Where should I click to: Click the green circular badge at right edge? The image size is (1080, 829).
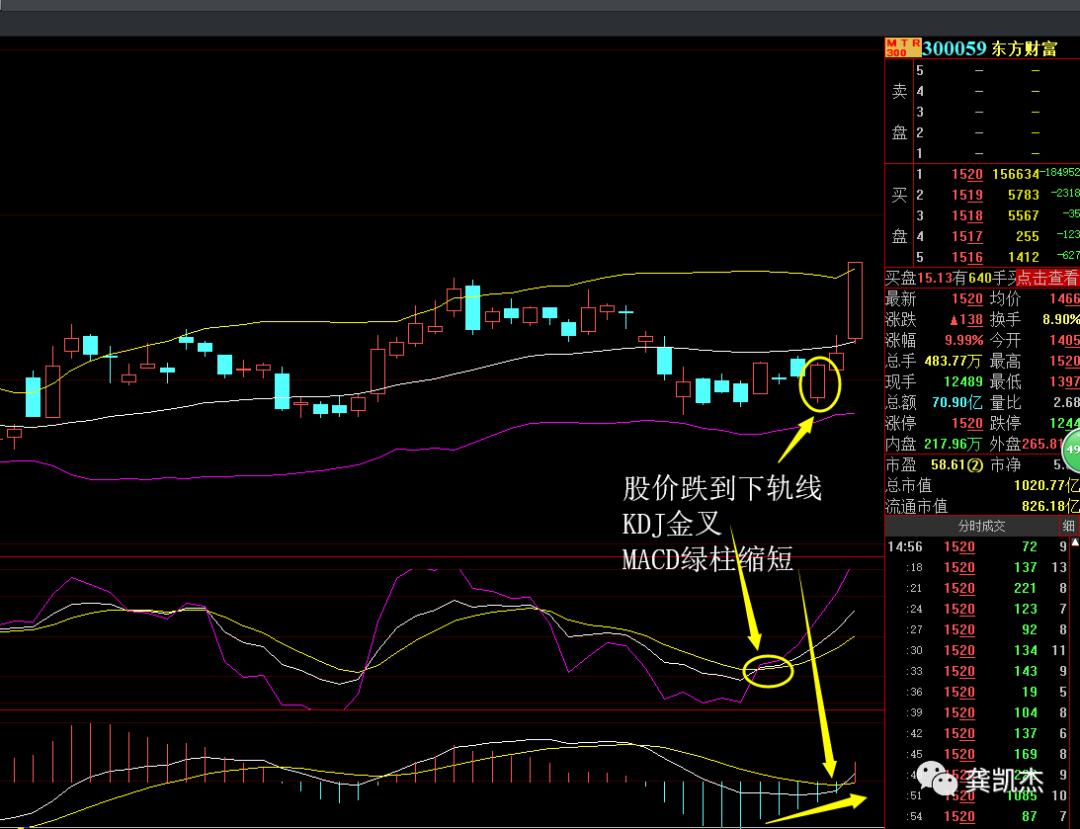[x=1072, y=450]
